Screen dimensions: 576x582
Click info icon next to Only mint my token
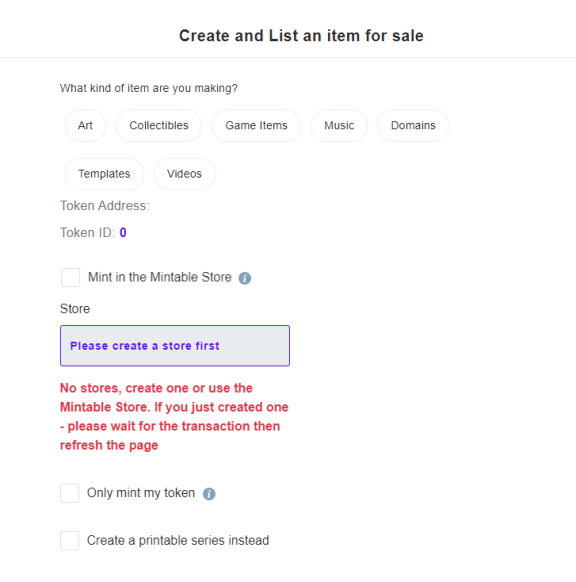click(x=209, y=494)
